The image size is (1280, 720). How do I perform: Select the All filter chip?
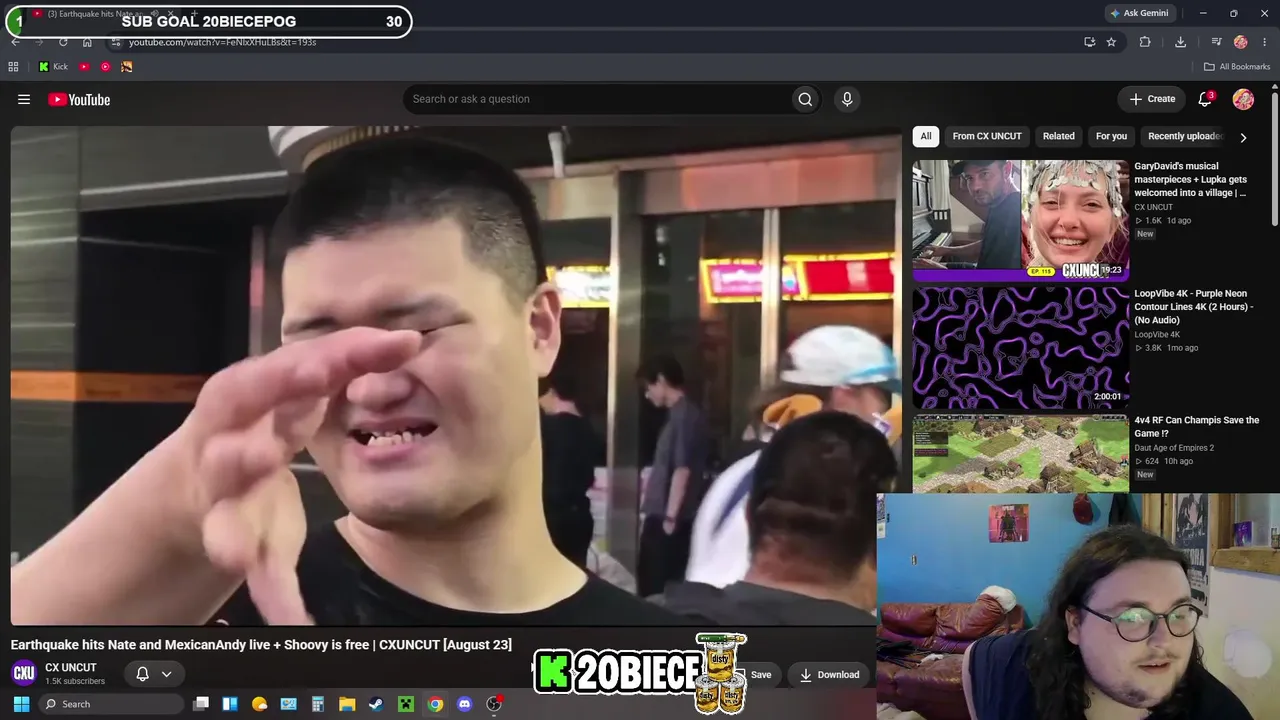926,136
